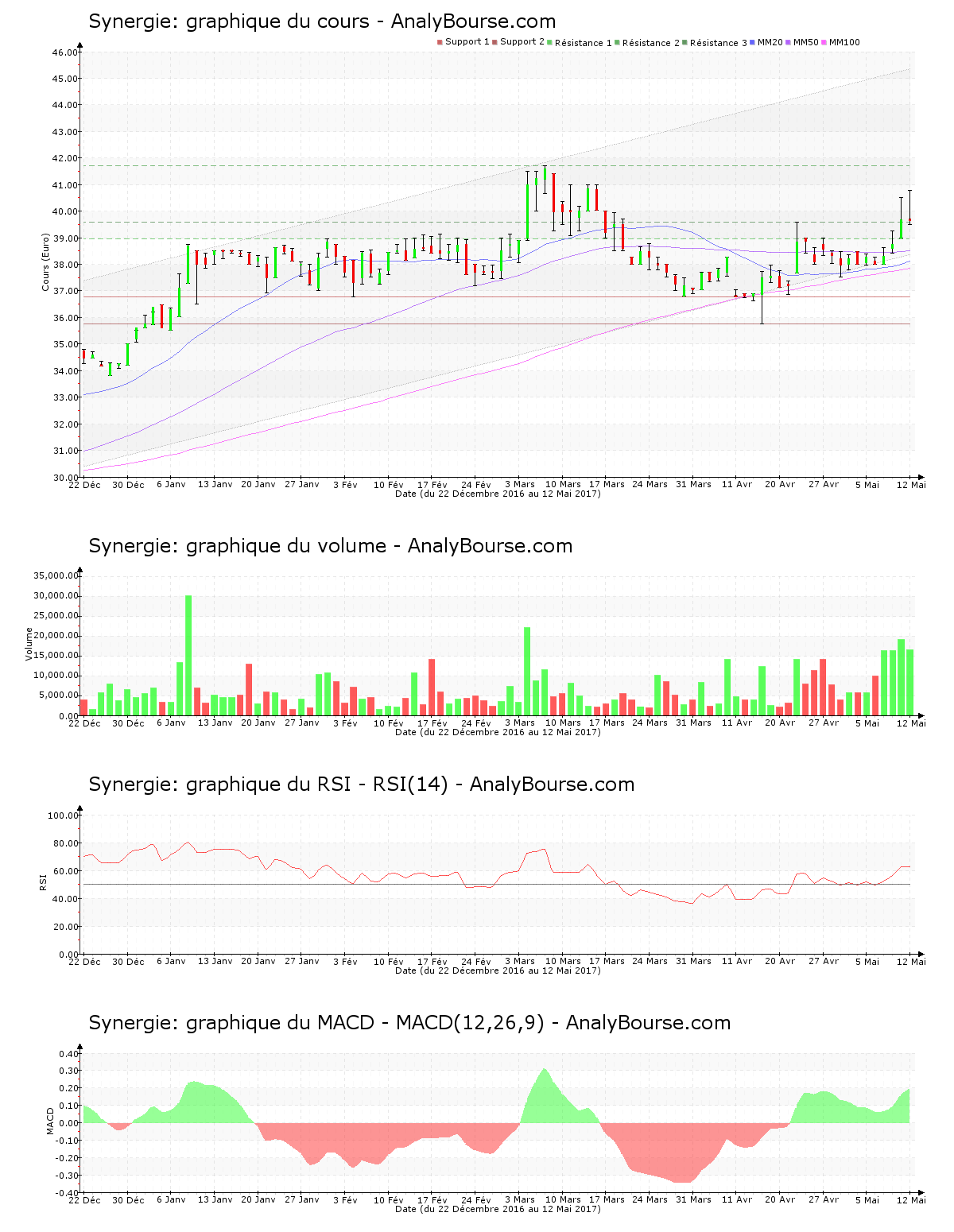The image size is (954, 1232).
Task: Click the 60.00 RSI axis value
Action: (65, 871)
